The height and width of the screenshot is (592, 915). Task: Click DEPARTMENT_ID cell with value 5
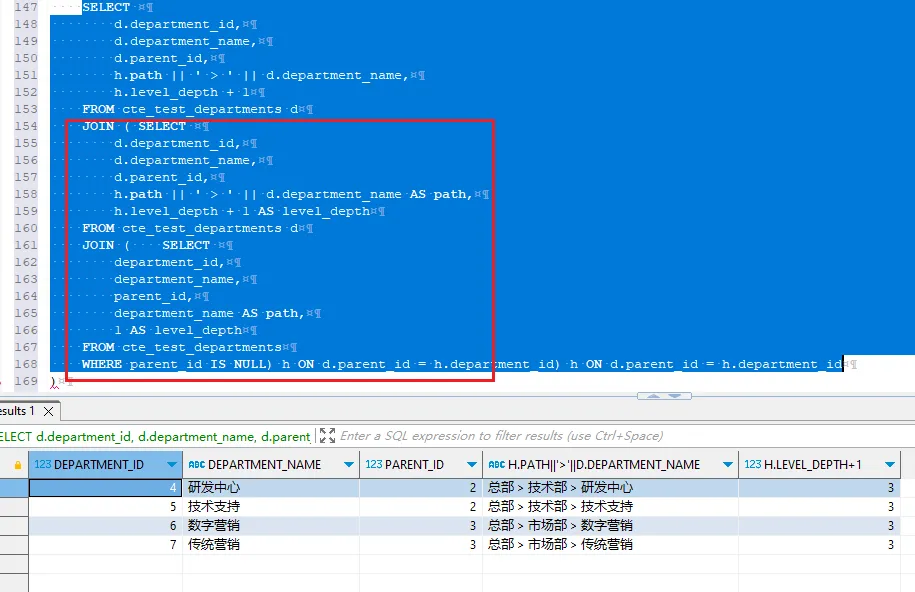(106, 506)
